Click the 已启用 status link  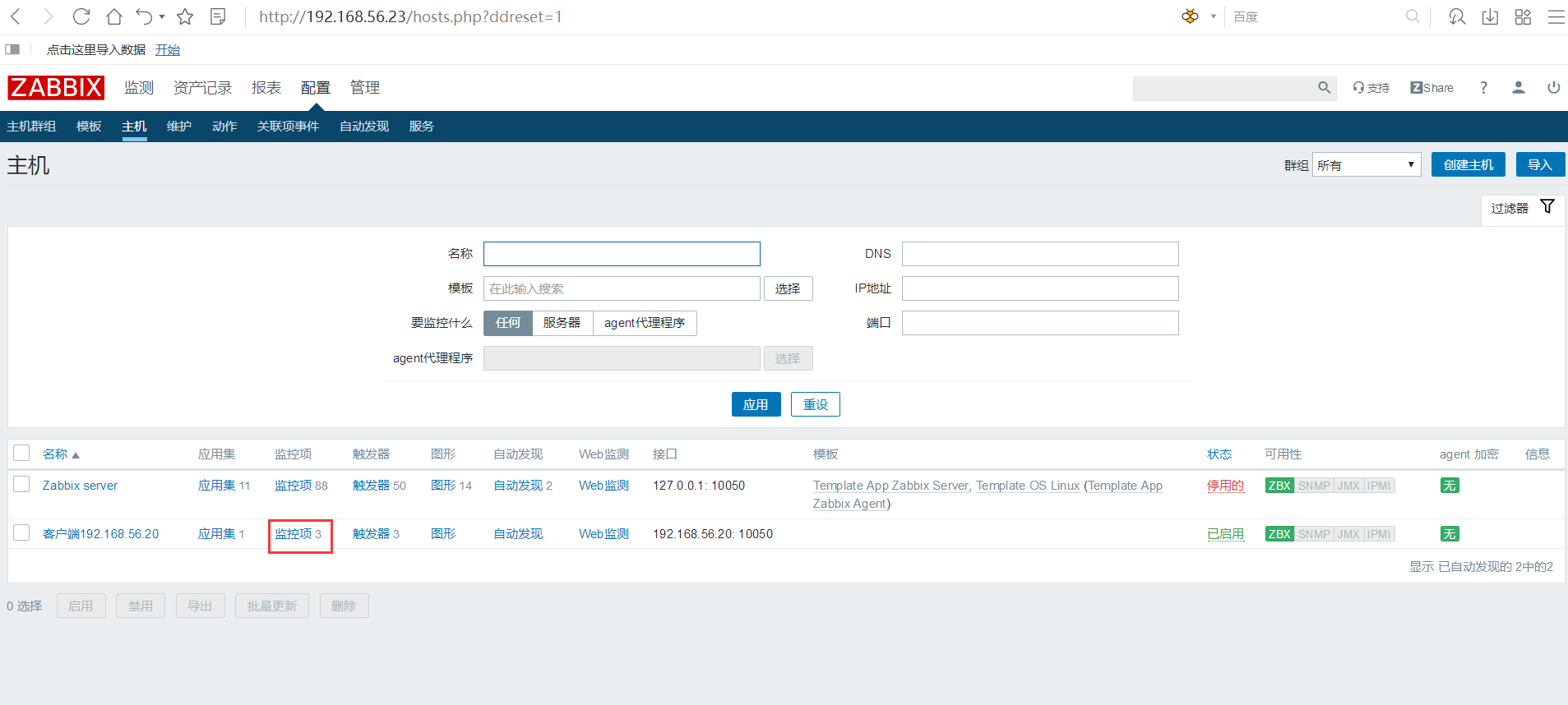(x=1225, y=534)
